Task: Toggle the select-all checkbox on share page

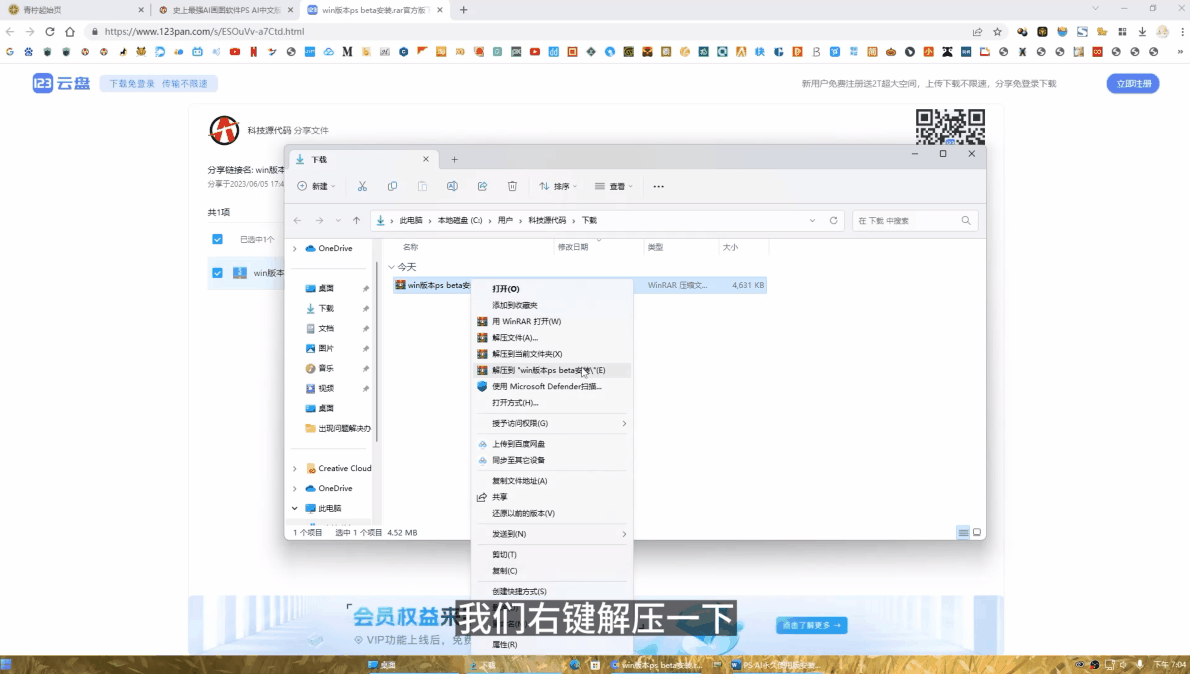Action: [x=218, y=239]
